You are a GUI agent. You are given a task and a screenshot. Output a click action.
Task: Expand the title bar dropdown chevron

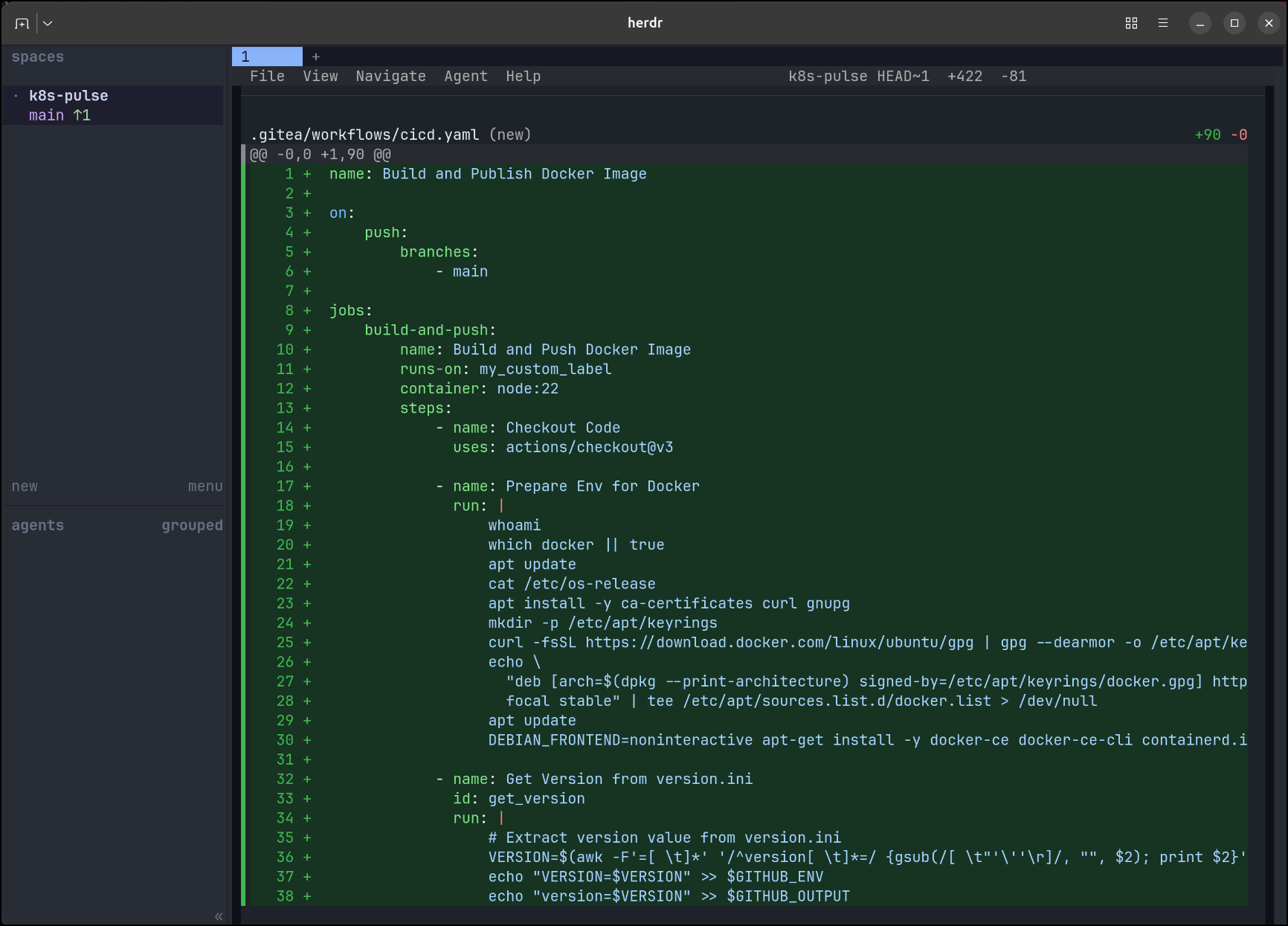[48, 23]
